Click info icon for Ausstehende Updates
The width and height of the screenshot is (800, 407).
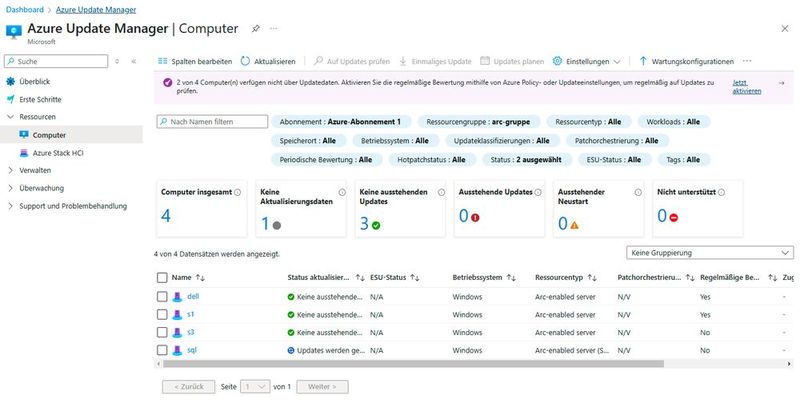coord(538,192)
